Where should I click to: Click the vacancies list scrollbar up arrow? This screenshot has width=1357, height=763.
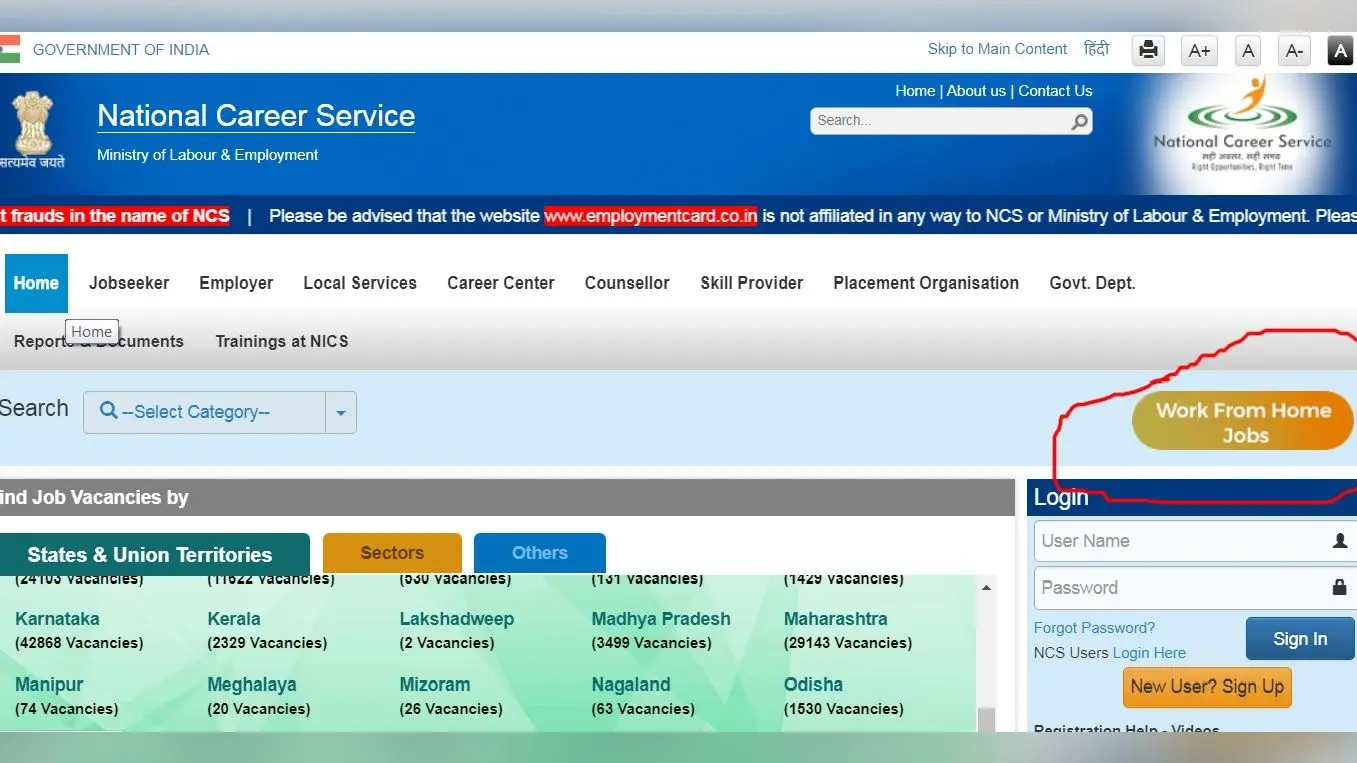point(986,588)
